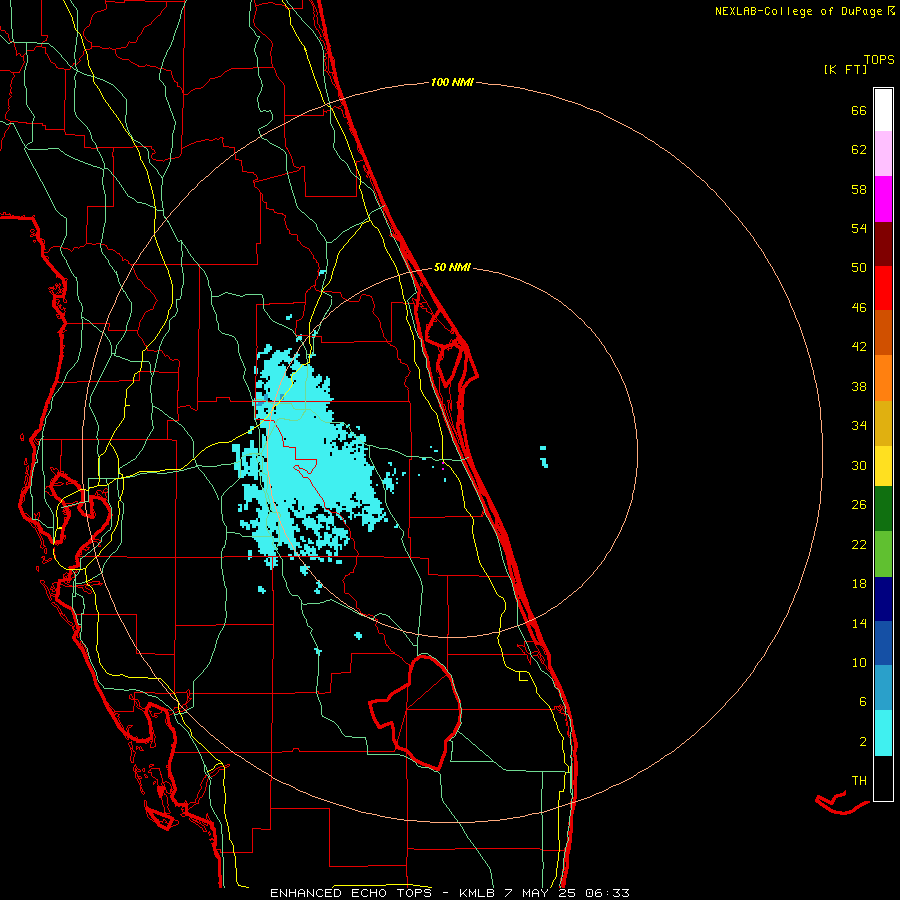The width and height of the screenshot is (900, 900).
Task: Click the yellow legend swatch near 30
Action: pyautogui.click(x=883, y=465)
